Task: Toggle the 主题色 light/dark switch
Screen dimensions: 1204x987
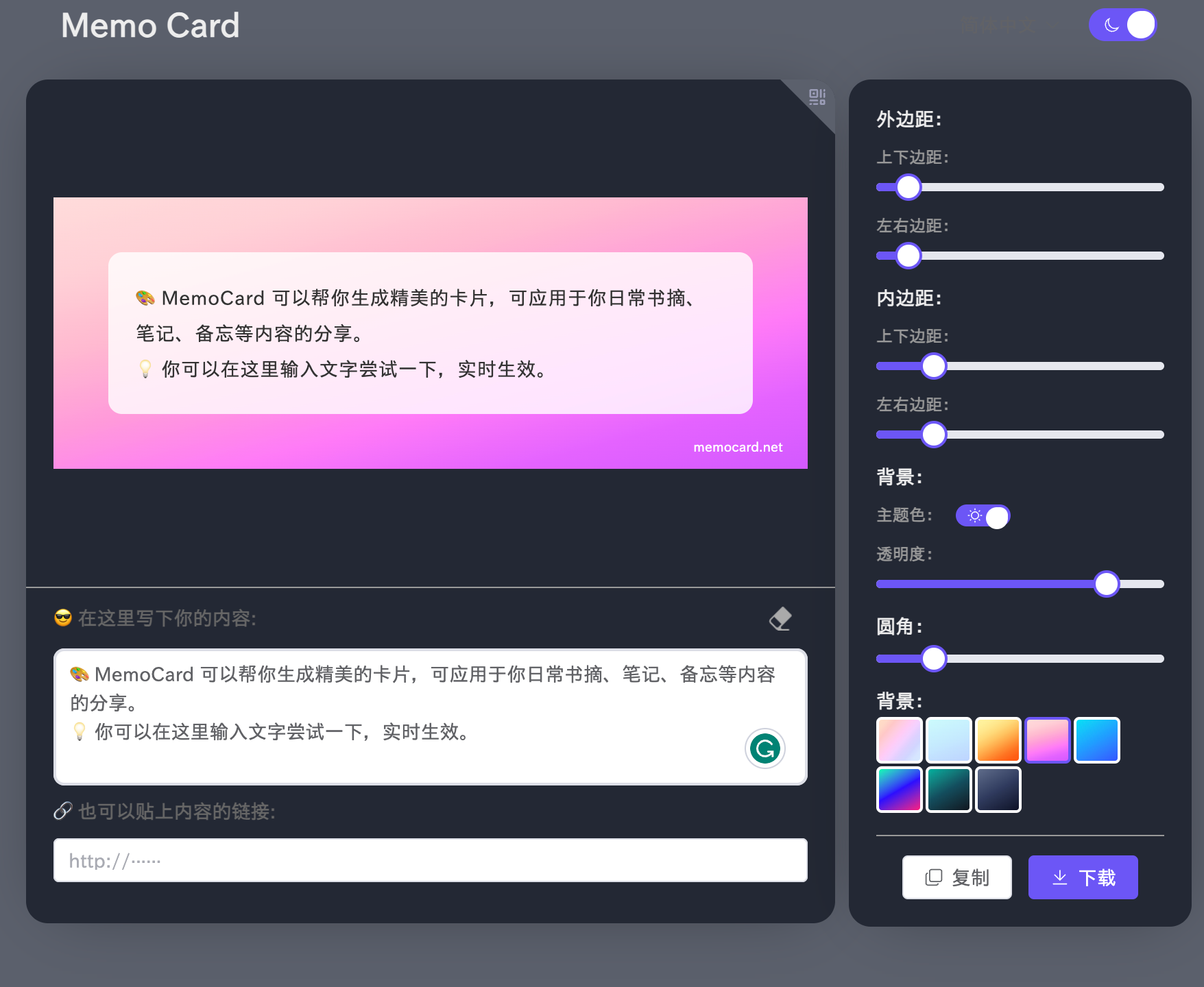Action: click(x=983, y=515)
